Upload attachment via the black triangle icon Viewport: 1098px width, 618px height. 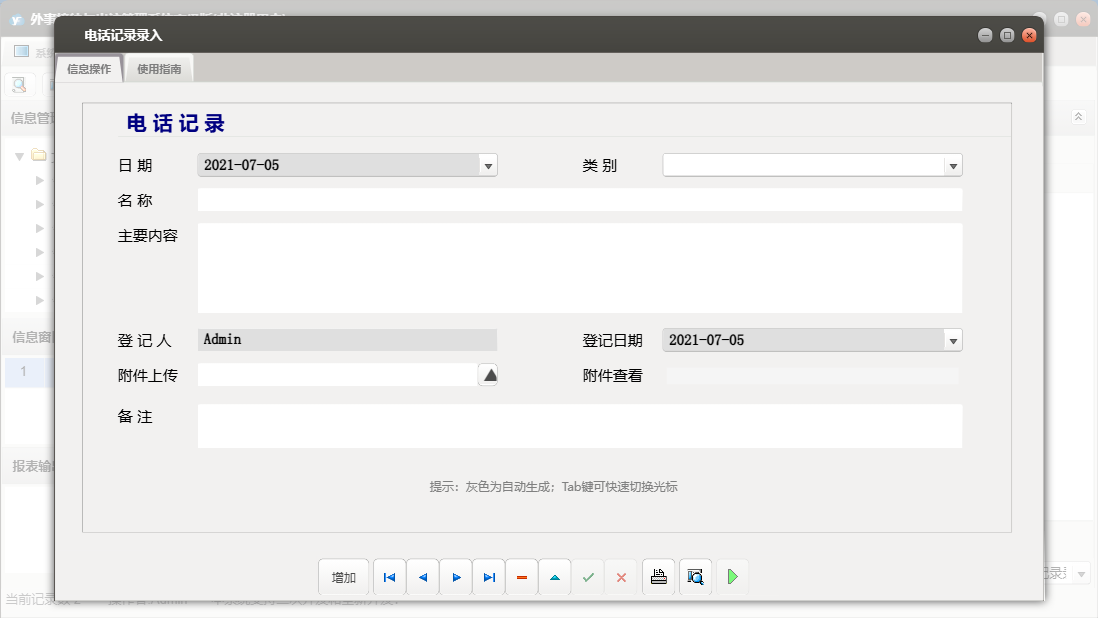487,374
